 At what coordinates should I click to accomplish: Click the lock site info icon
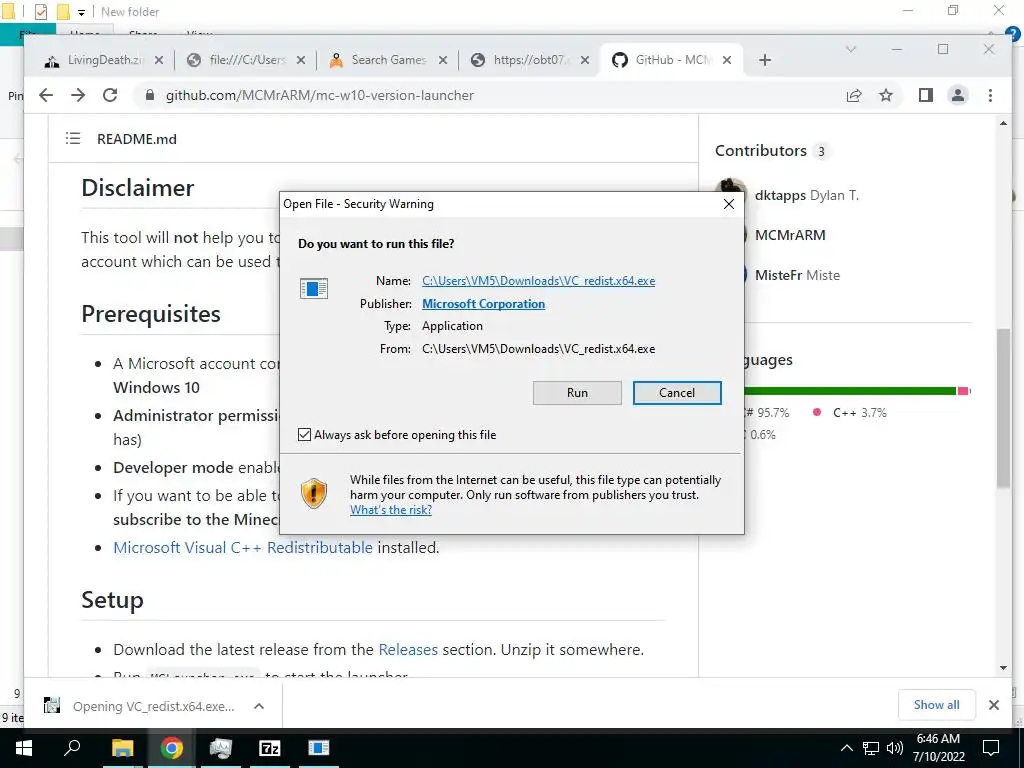[150, 95]
